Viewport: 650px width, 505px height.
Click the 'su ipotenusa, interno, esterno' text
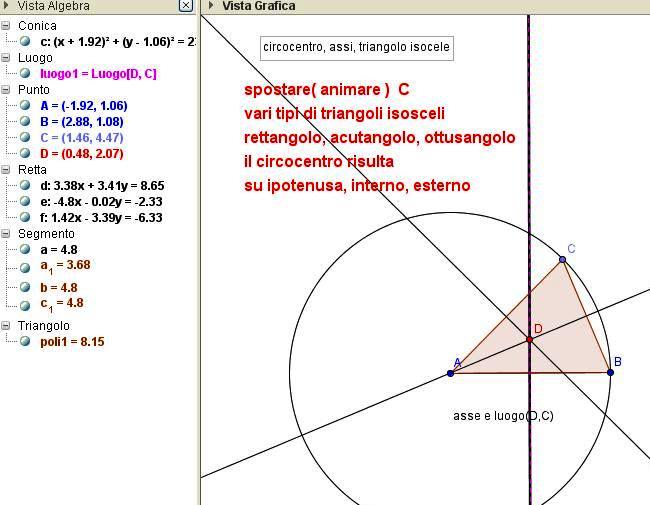[x=357, y=185]
